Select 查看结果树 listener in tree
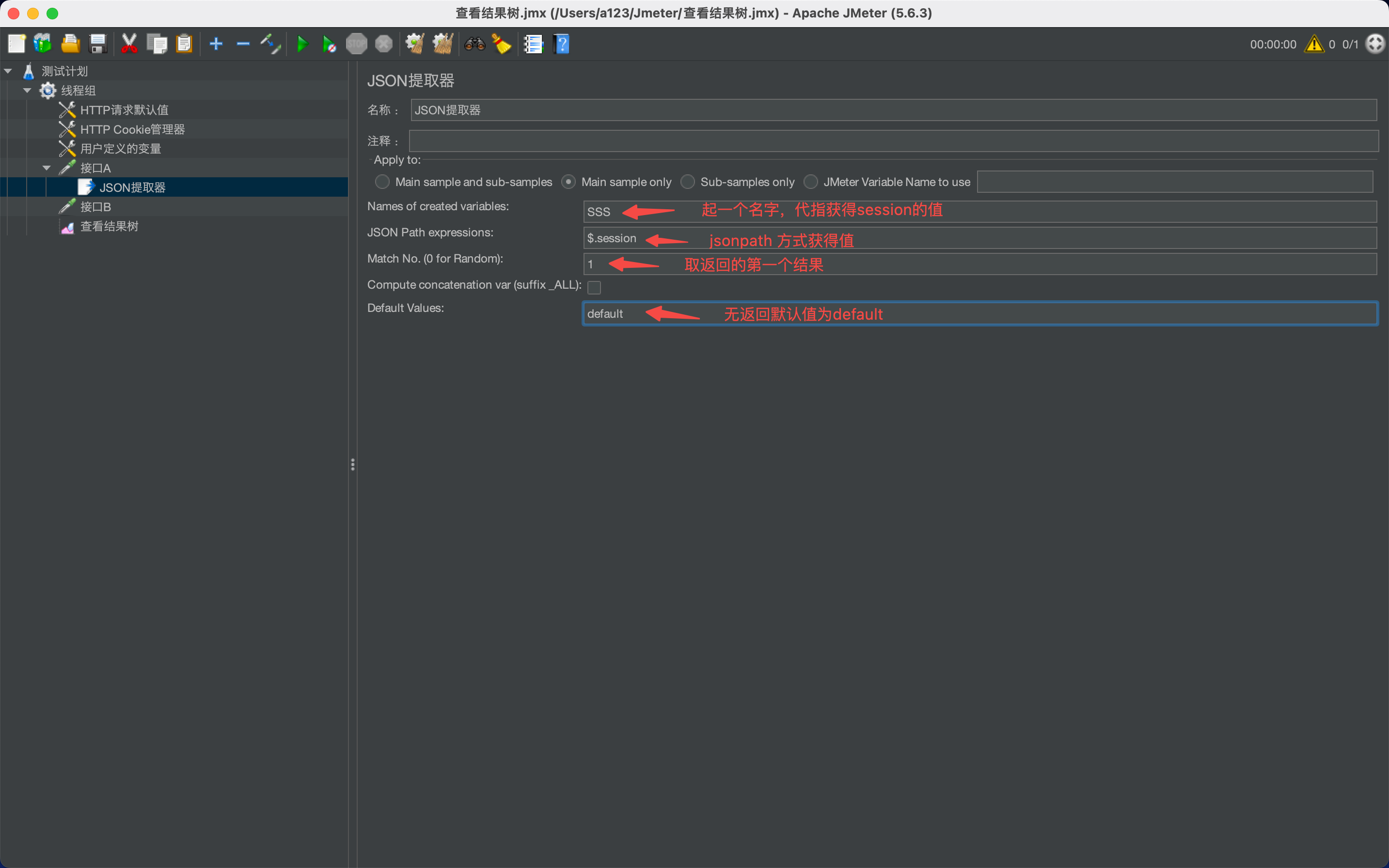The width and height of the screenshot is (1389, 868). [109, 226]
